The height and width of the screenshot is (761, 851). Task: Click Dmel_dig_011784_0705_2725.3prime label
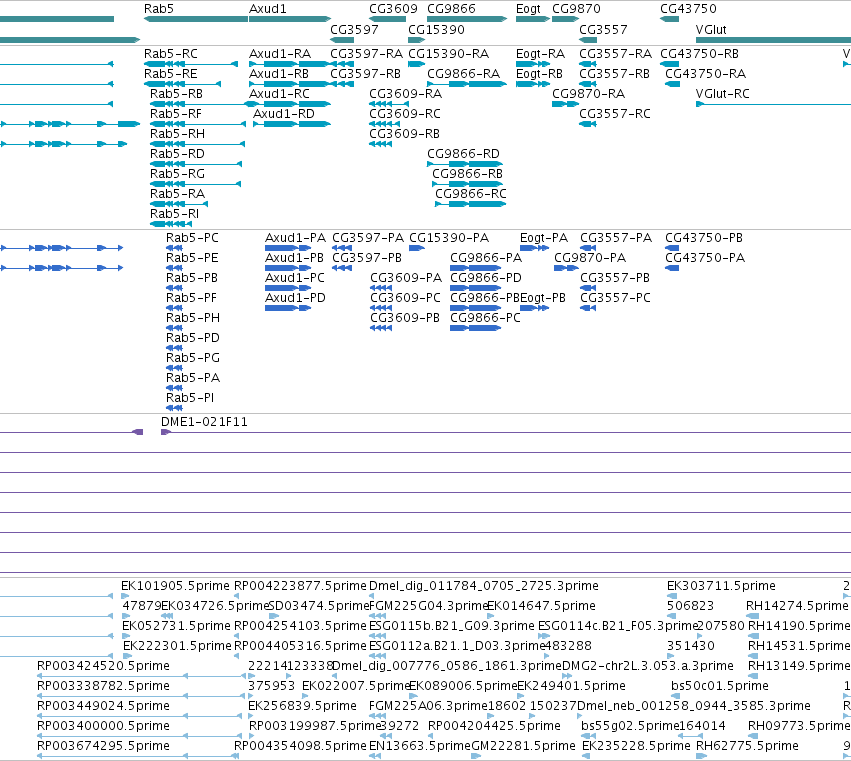(484, 586)
